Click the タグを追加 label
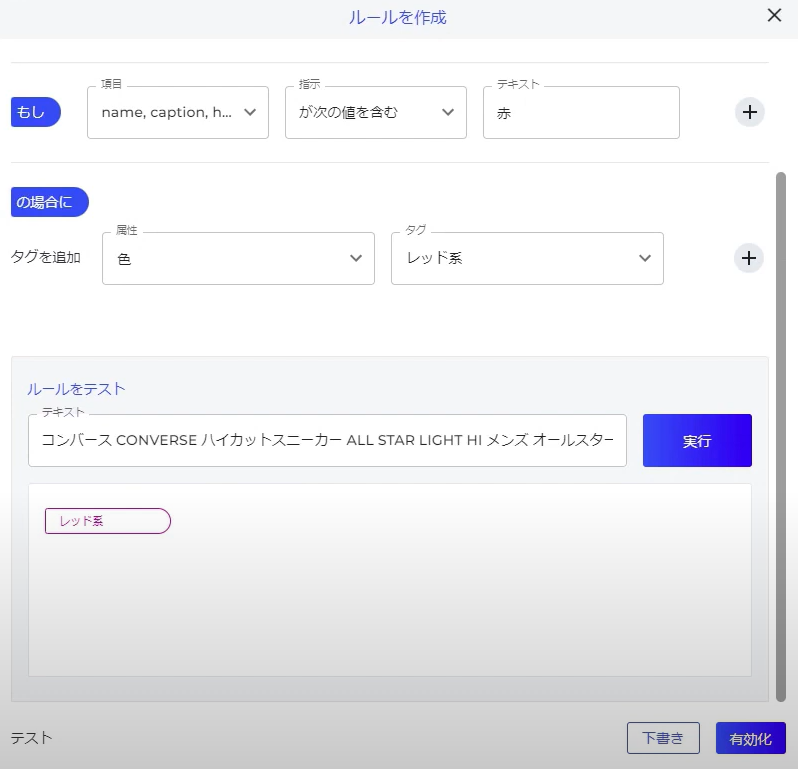The height and width of the screenshot is (769, 798). click(x=46, y=257)
